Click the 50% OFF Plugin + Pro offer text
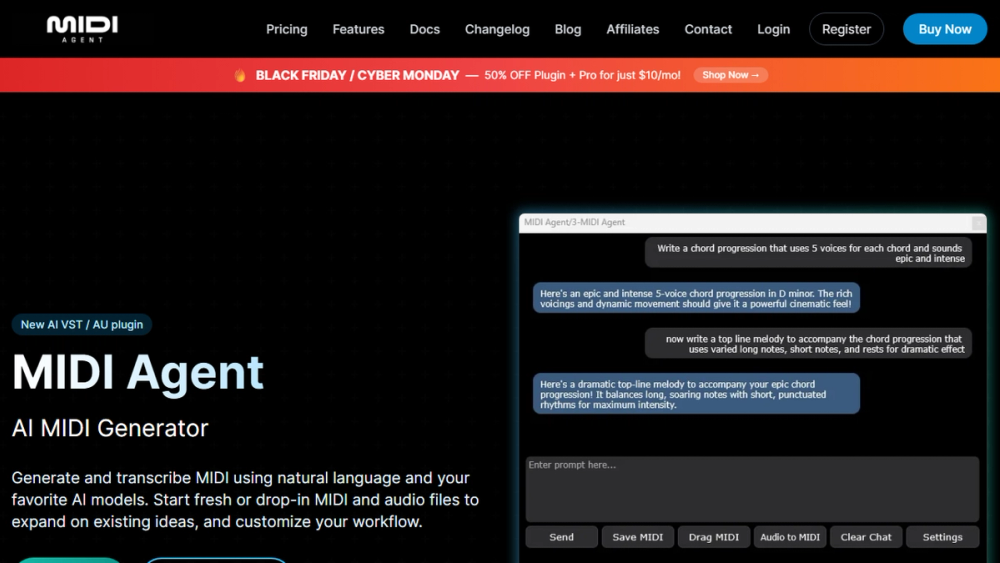The height and width of the screenshot is (563, 1000). pyautogui.click(x=582, y=75)
